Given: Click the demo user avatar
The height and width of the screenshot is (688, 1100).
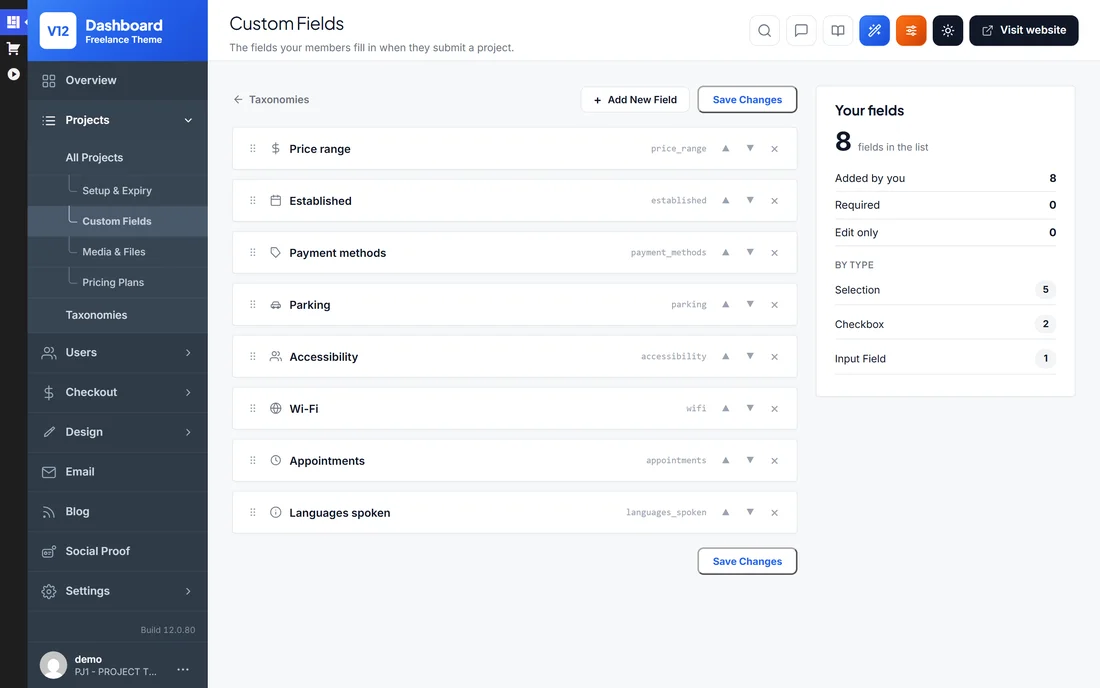Looking at the screenshot, I should pos(53,665).
